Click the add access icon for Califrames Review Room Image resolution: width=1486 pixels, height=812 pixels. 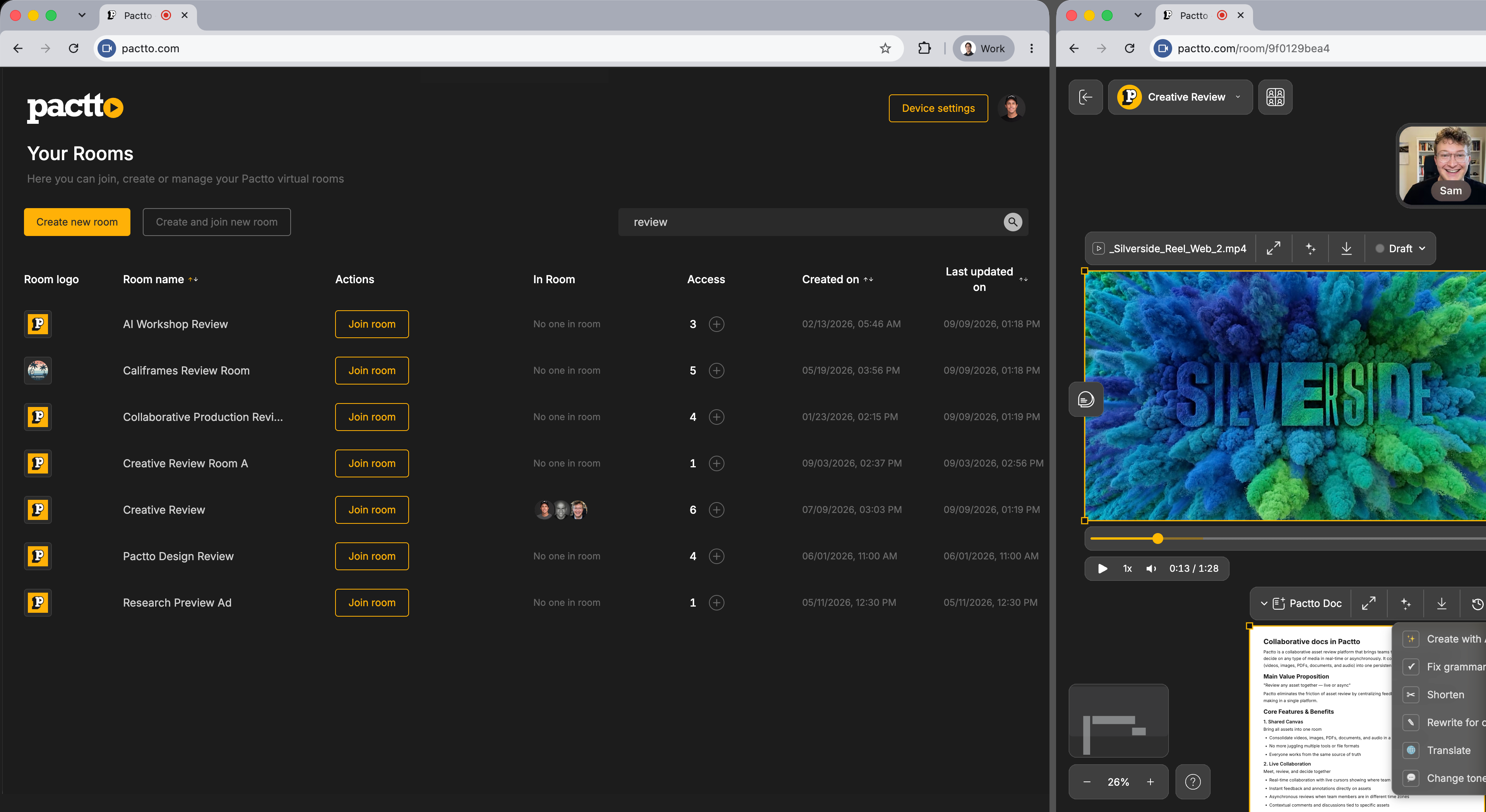click(716, 370)
